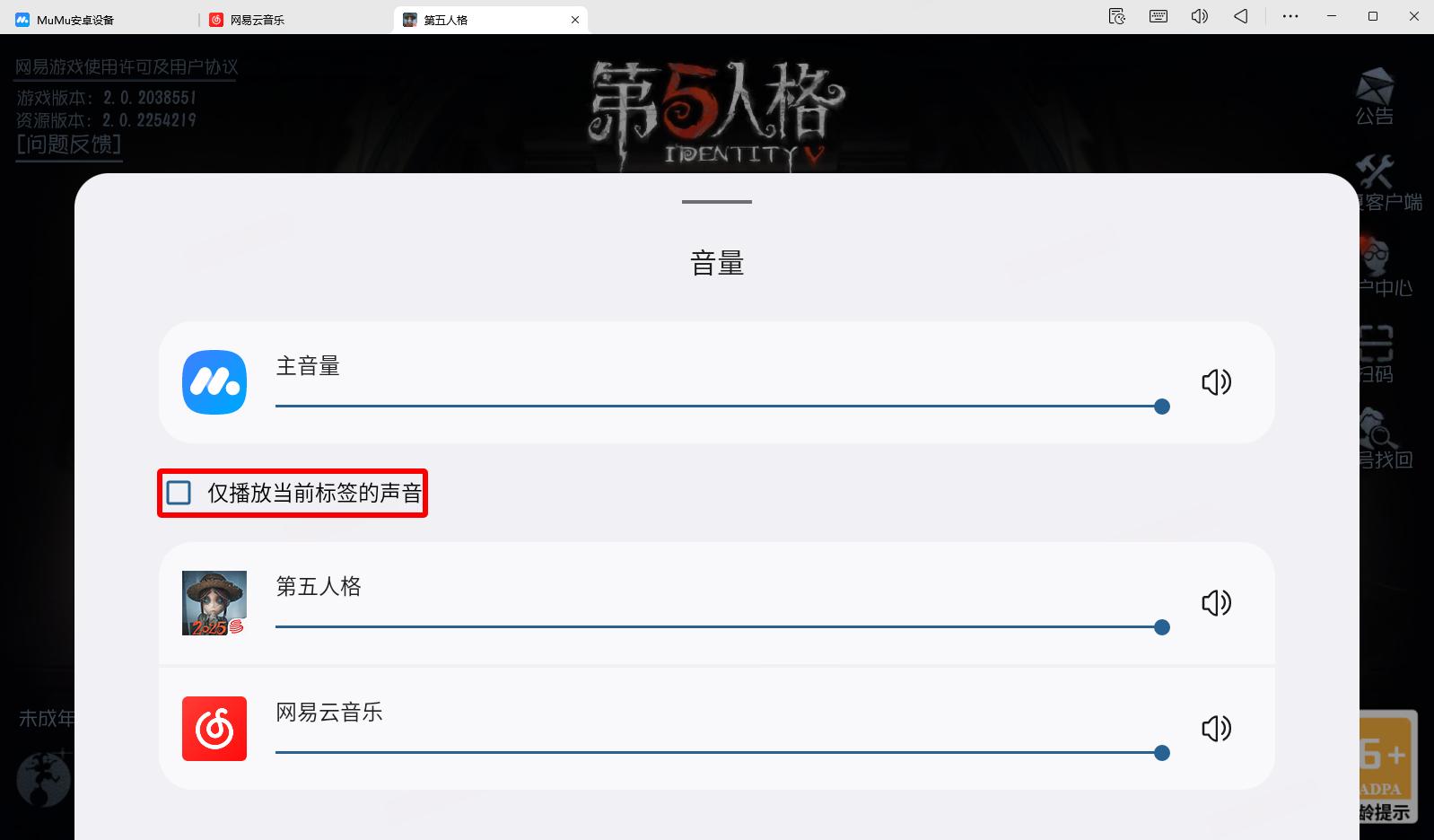Click the 问题反馈 feedback link
Viewport: 1434px width, 840px height.
tap(69, 144)
